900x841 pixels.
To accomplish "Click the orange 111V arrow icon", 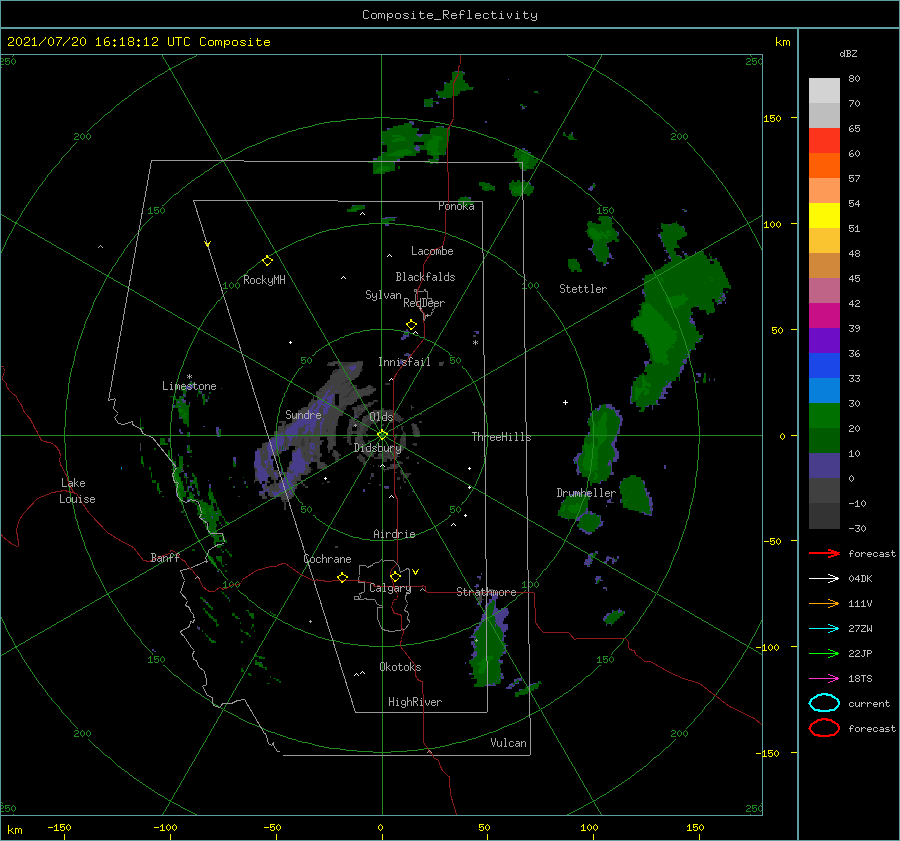I will (x=824, y=603).
